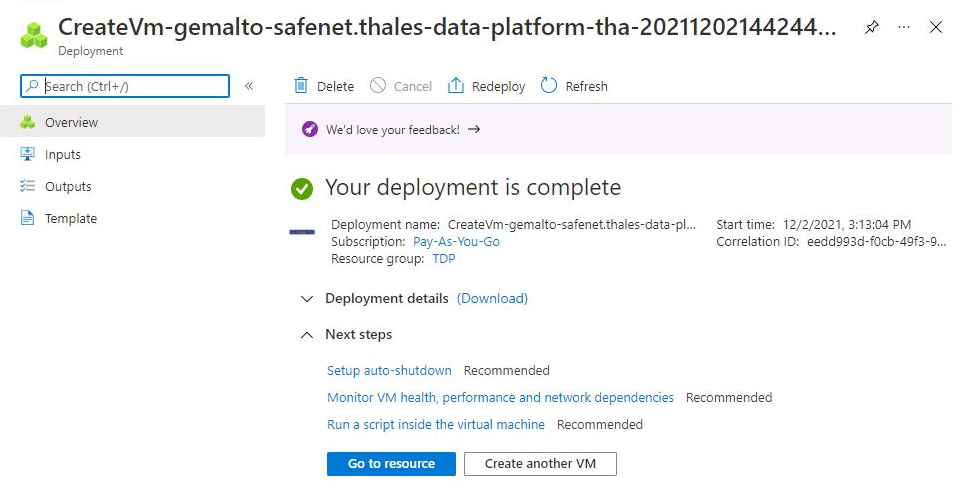Viewport: 963px width, 500px height.
Task: Click the arrow next to feedback text
Action: pyautogui.click(x=474, y=129)
